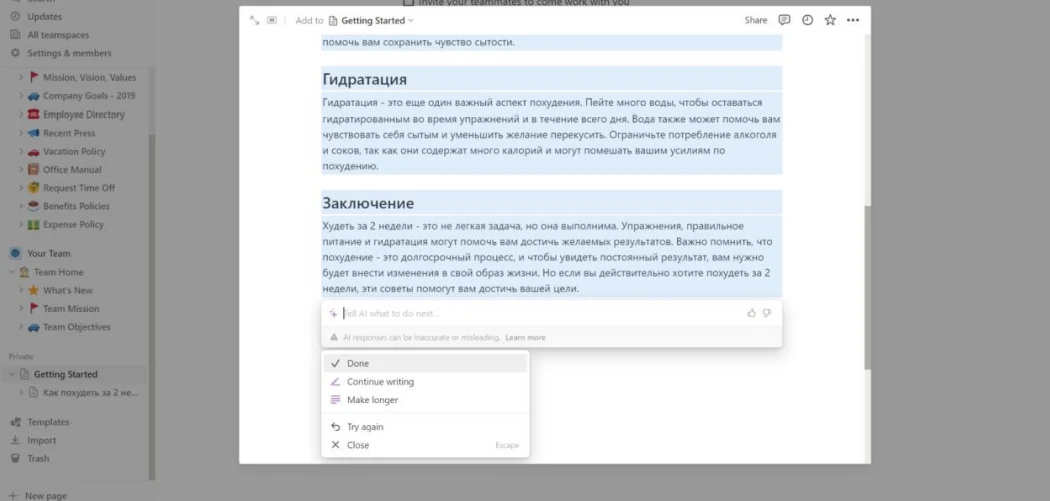Screen dimensions: 1050x501
Task: Mark page as favorite with star icon
Action: click(830, 20)
